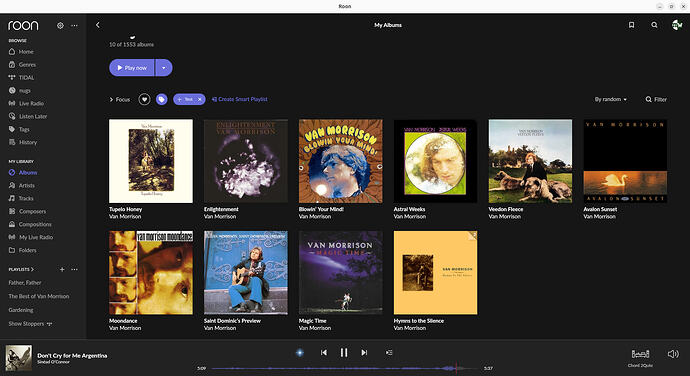Screen dimensions: 690x376
Task: Open The Best of Van Morrison playlist
Action: coord(39,296)
